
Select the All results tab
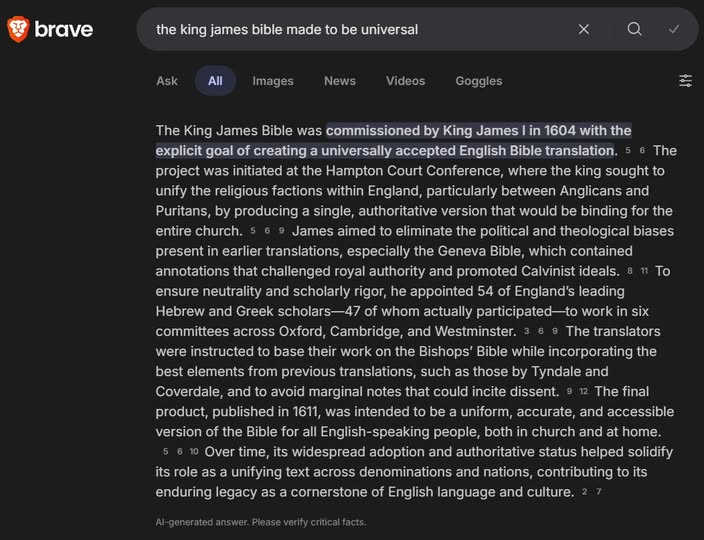(215, 81)
